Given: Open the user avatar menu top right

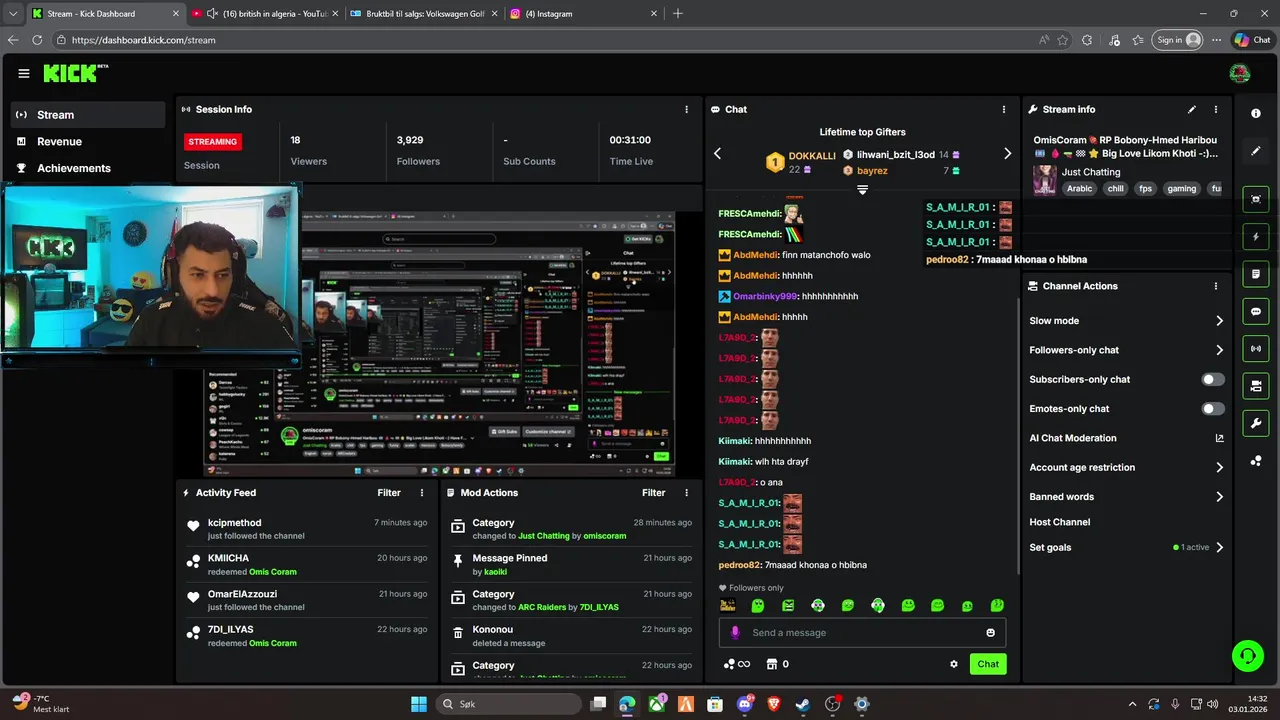Looking at the screenshot, I should coord(1239,73).
